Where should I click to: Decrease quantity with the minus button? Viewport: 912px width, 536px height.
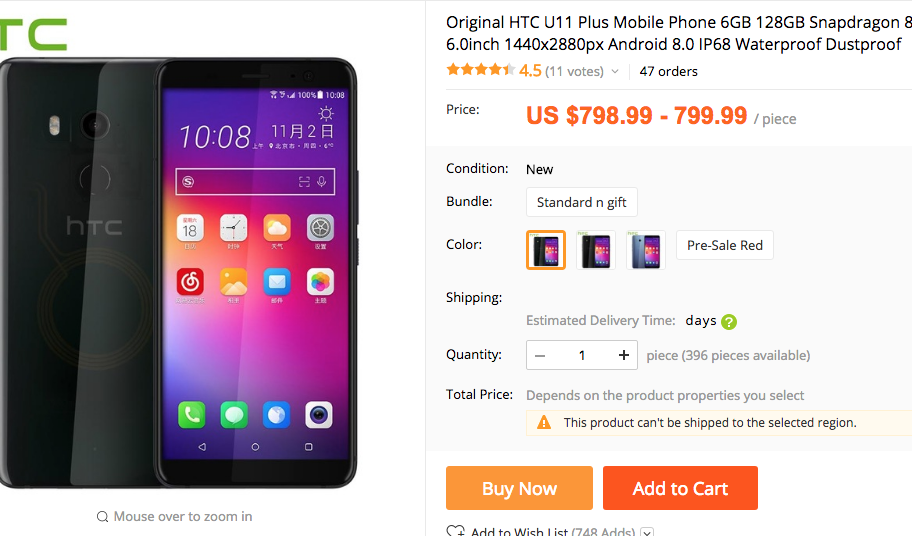tap(540, 355)
